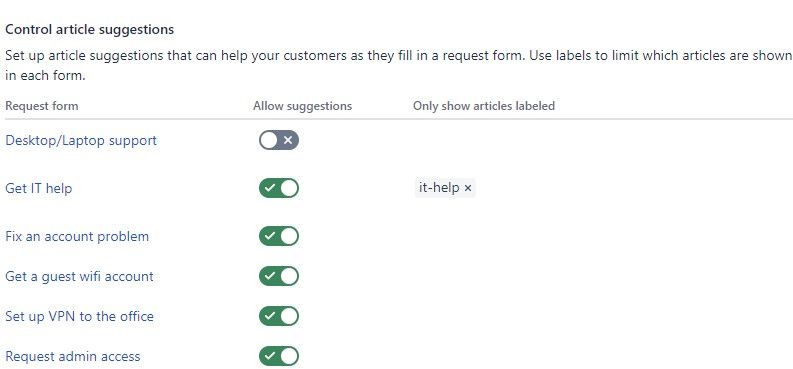Toggle suggestions for Get a guest wifi account
793x369 pixels.
click(x=279, y=276)
